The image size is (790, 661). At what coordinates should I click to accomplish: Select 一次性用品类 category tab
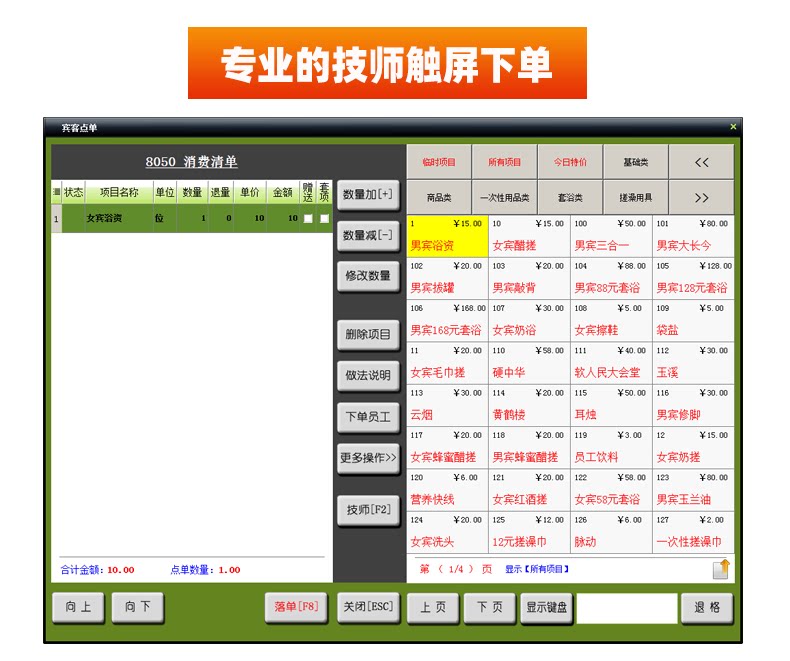coord(504,197)
